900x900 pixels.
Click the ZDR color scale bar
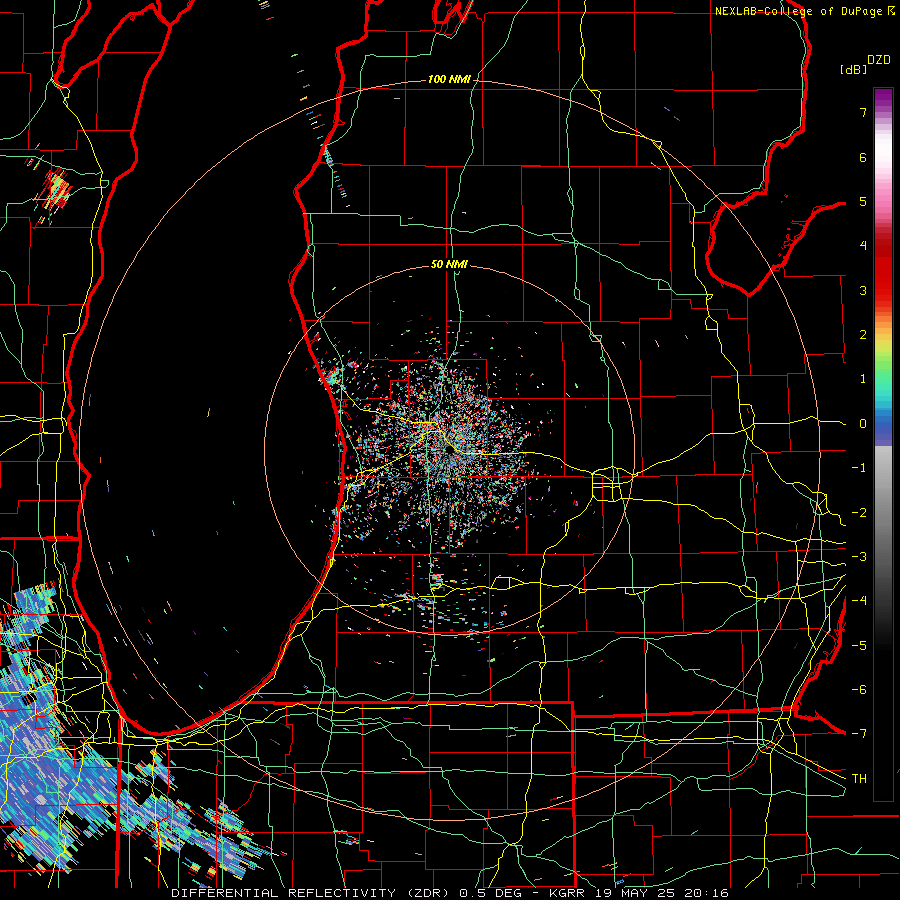pyautogui.click(x=883, y=444)
